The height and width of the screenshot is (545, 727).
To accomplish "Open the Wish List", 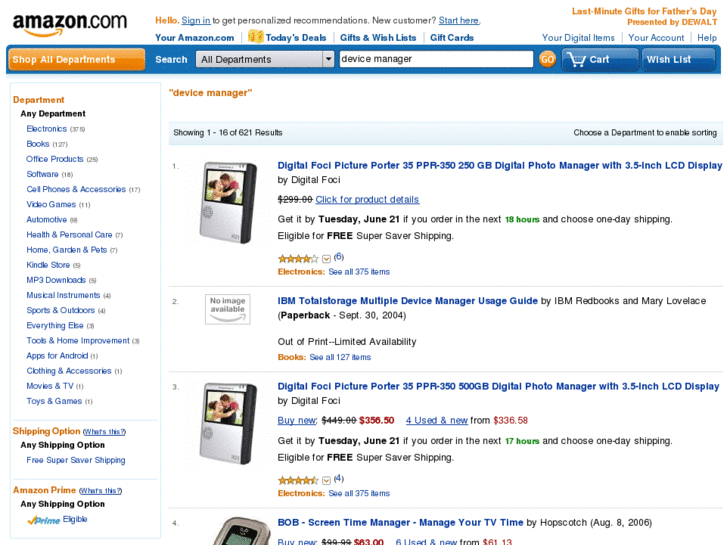I will [x=677, y=59].
